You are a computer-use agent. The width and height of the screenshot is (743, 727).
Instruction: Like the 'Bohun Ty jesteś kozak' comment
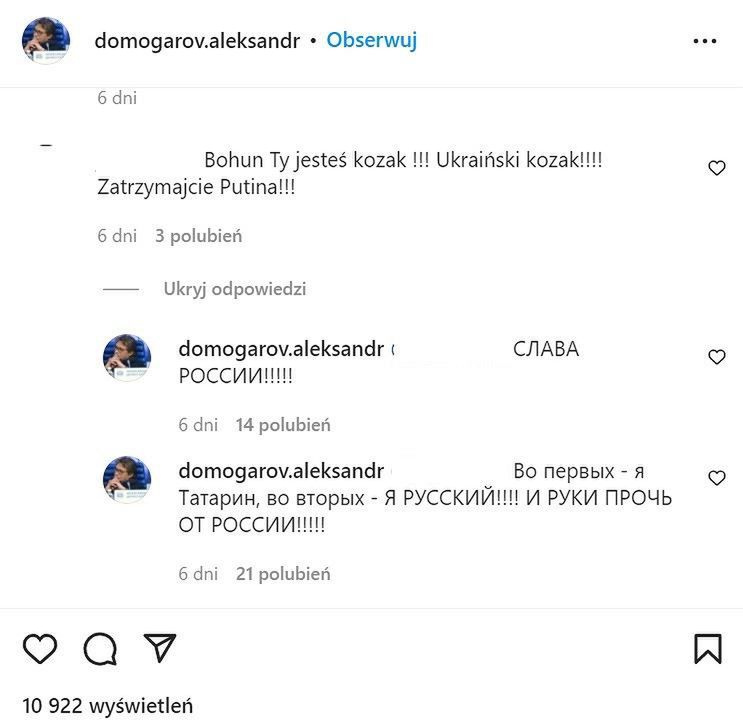(x=716, y=167)
